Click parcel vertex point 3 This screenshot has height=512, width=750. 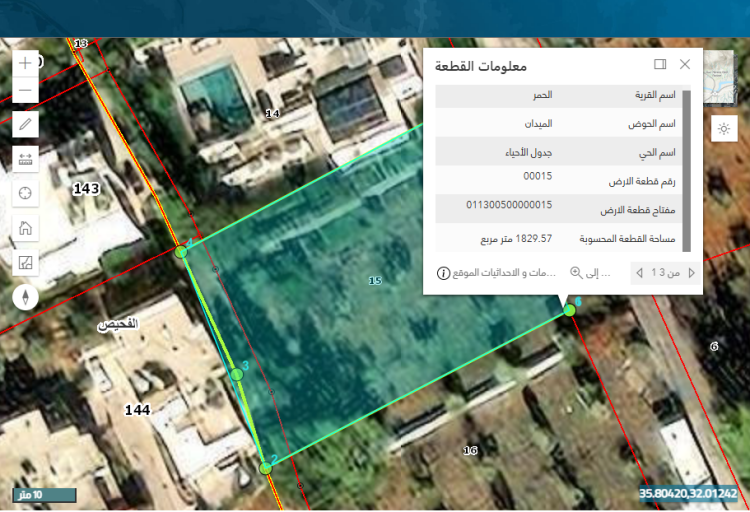(237, 374)
